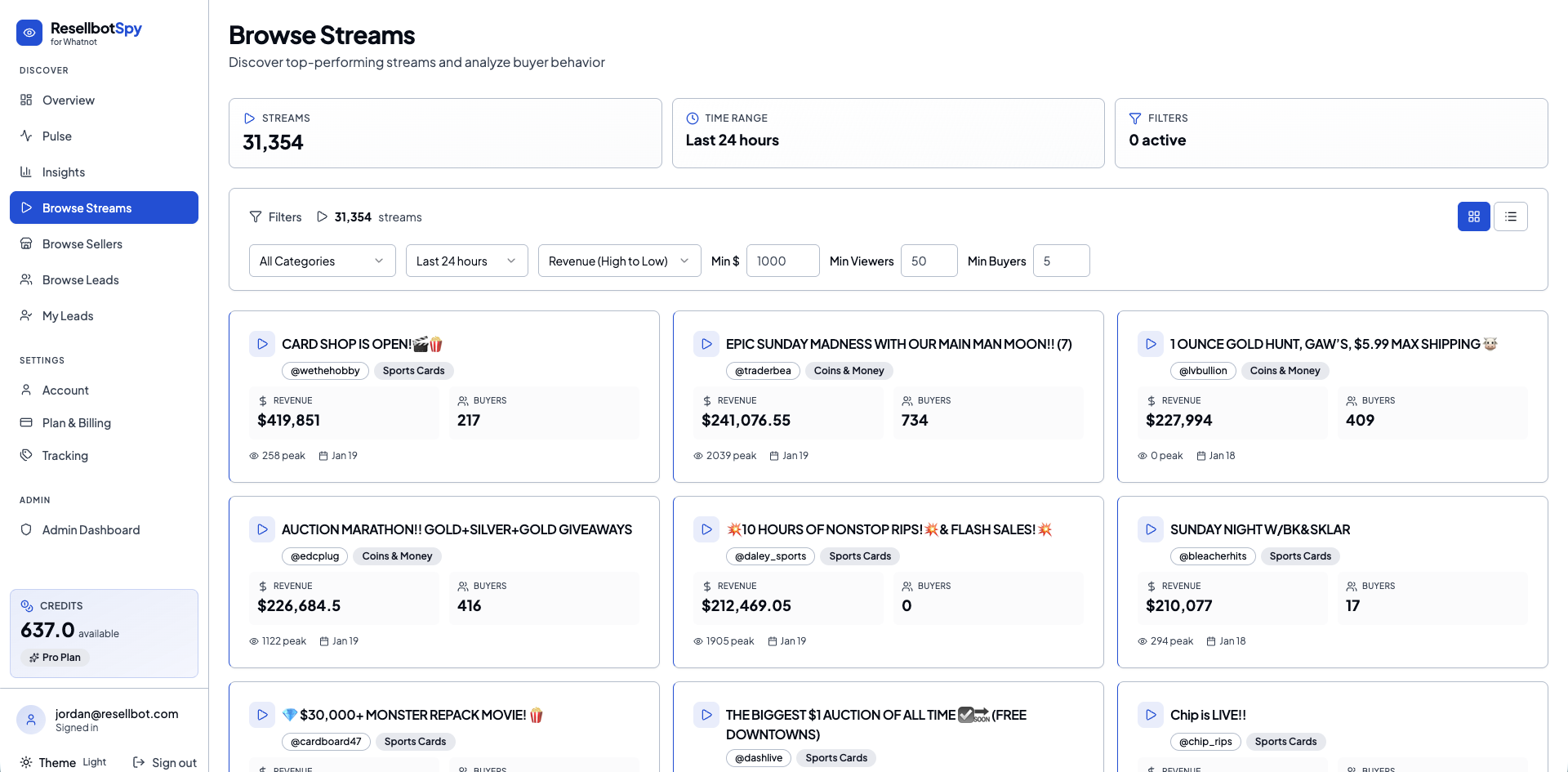
Task: Click the user avatar icon for jordan@resellbot.com
Action: coord(31,720)
